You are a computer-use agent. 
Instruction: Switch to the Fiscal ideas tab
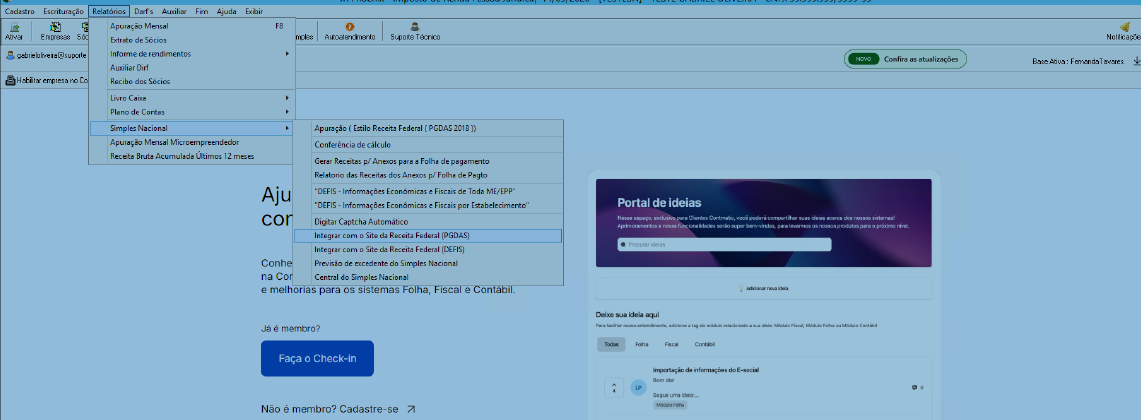click(671, 344)
